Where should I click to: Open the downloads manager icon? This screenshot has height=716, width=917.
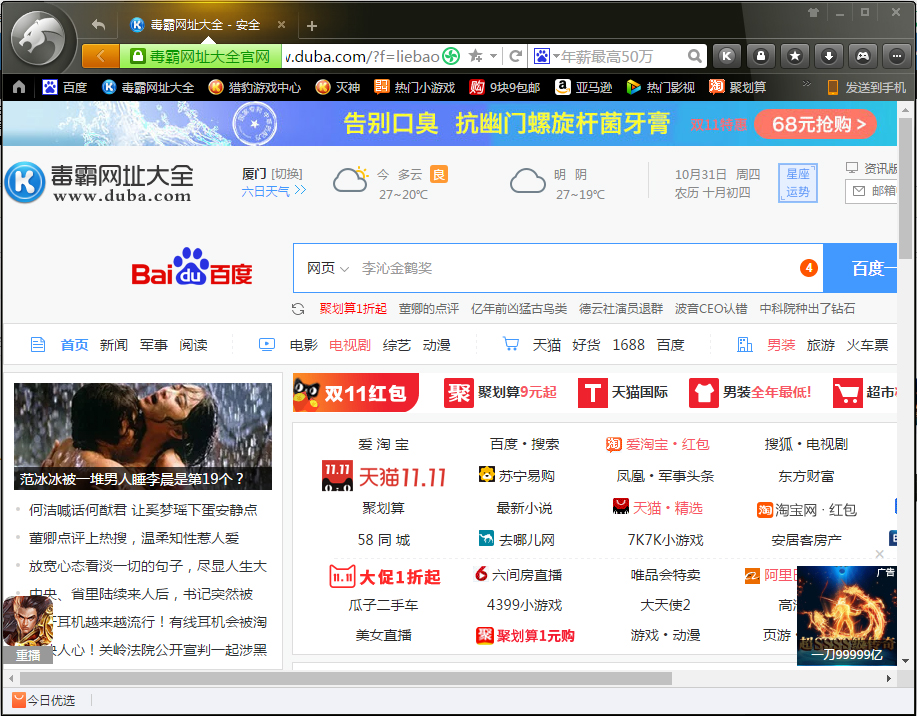point(828,56)
